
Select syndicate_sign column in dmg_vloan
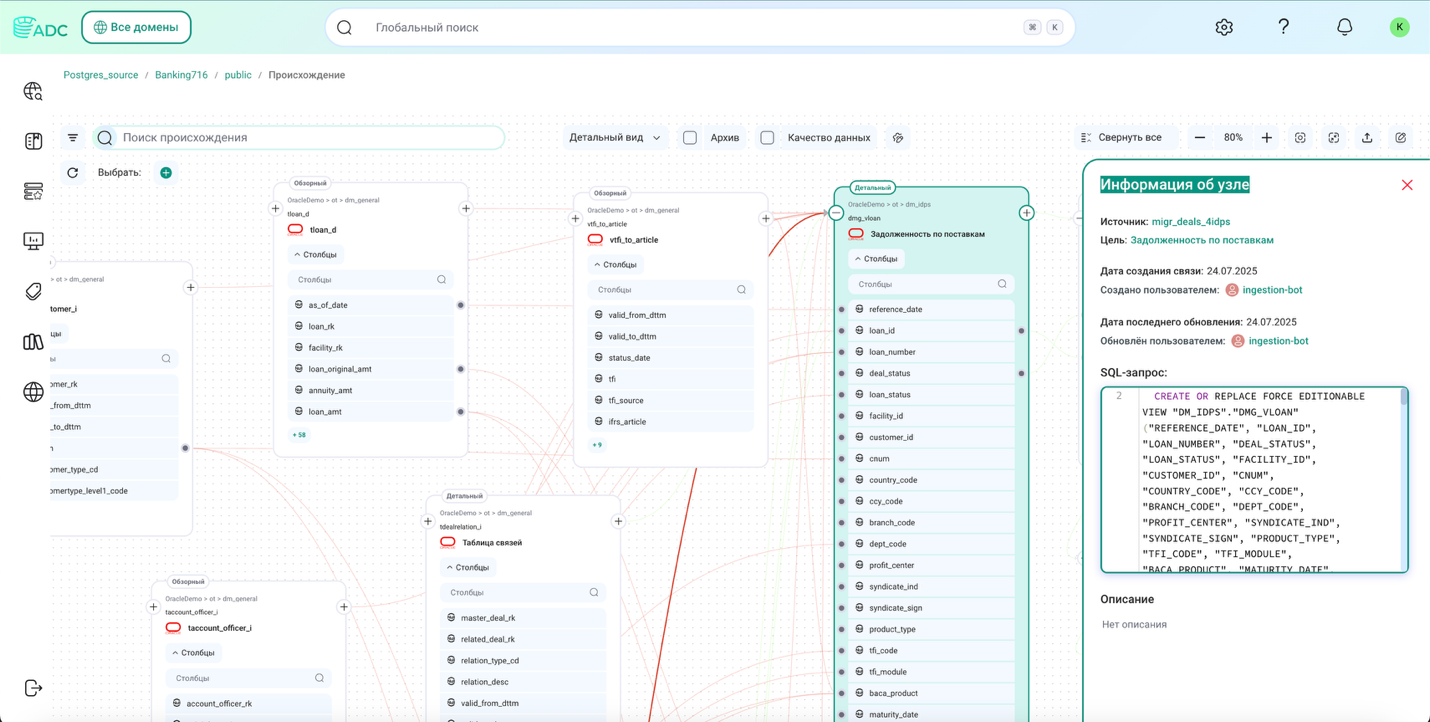(931, 608)
